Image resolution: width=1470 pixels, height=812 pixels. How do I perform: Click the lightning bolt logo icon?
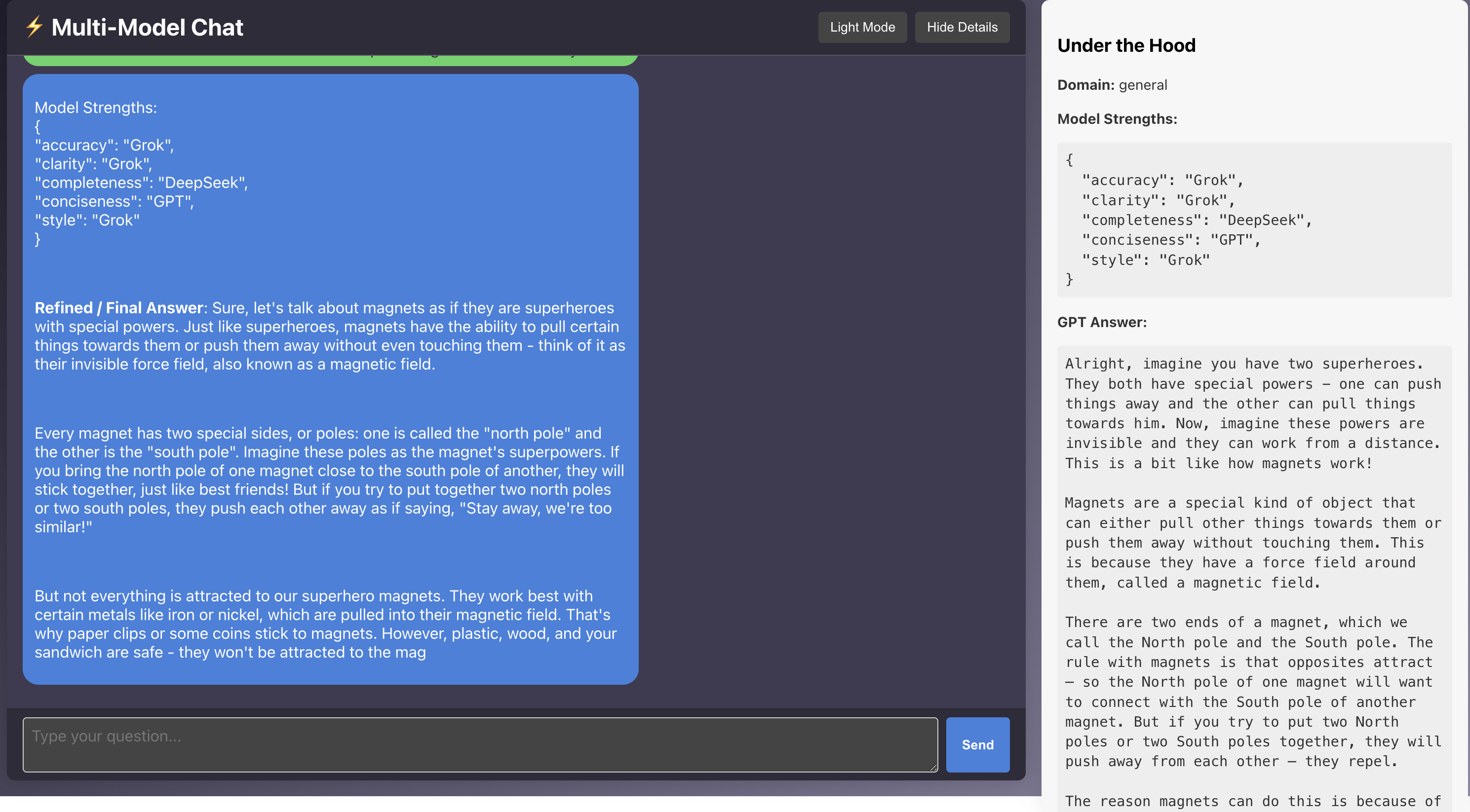34,27
